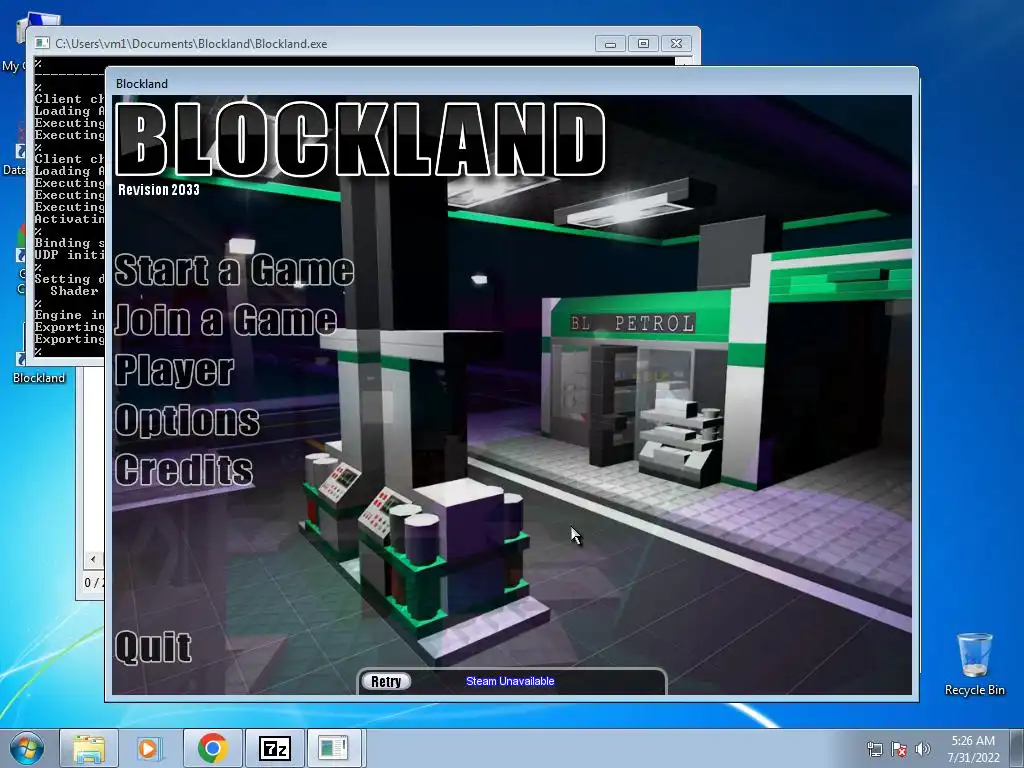Click the console window title path text
The height and width of the screenshot is (768, 1024).
coord(191,44)
